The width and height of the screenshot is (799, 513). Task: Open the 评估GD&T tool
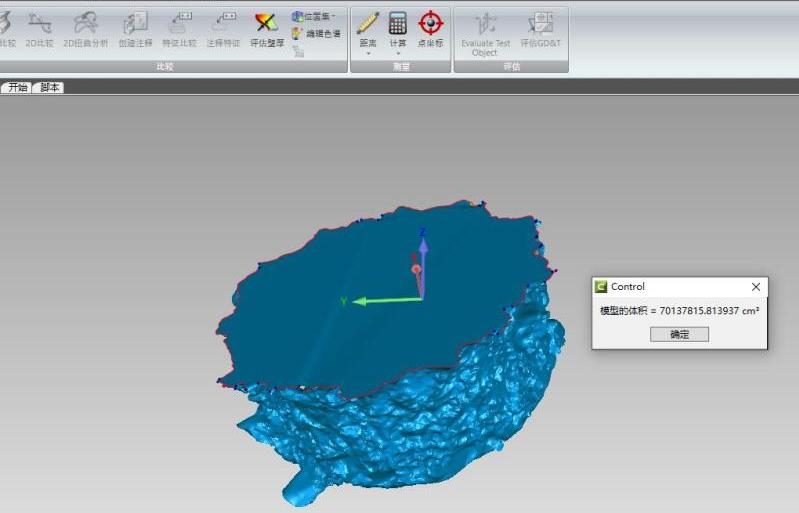click(x=540, y=31)
